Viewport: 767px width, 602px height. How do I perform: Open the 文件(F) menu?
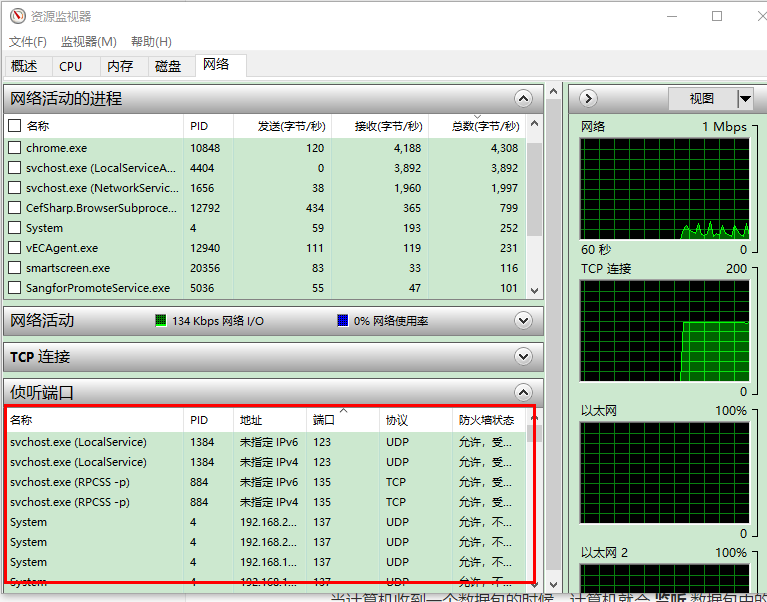28,42
